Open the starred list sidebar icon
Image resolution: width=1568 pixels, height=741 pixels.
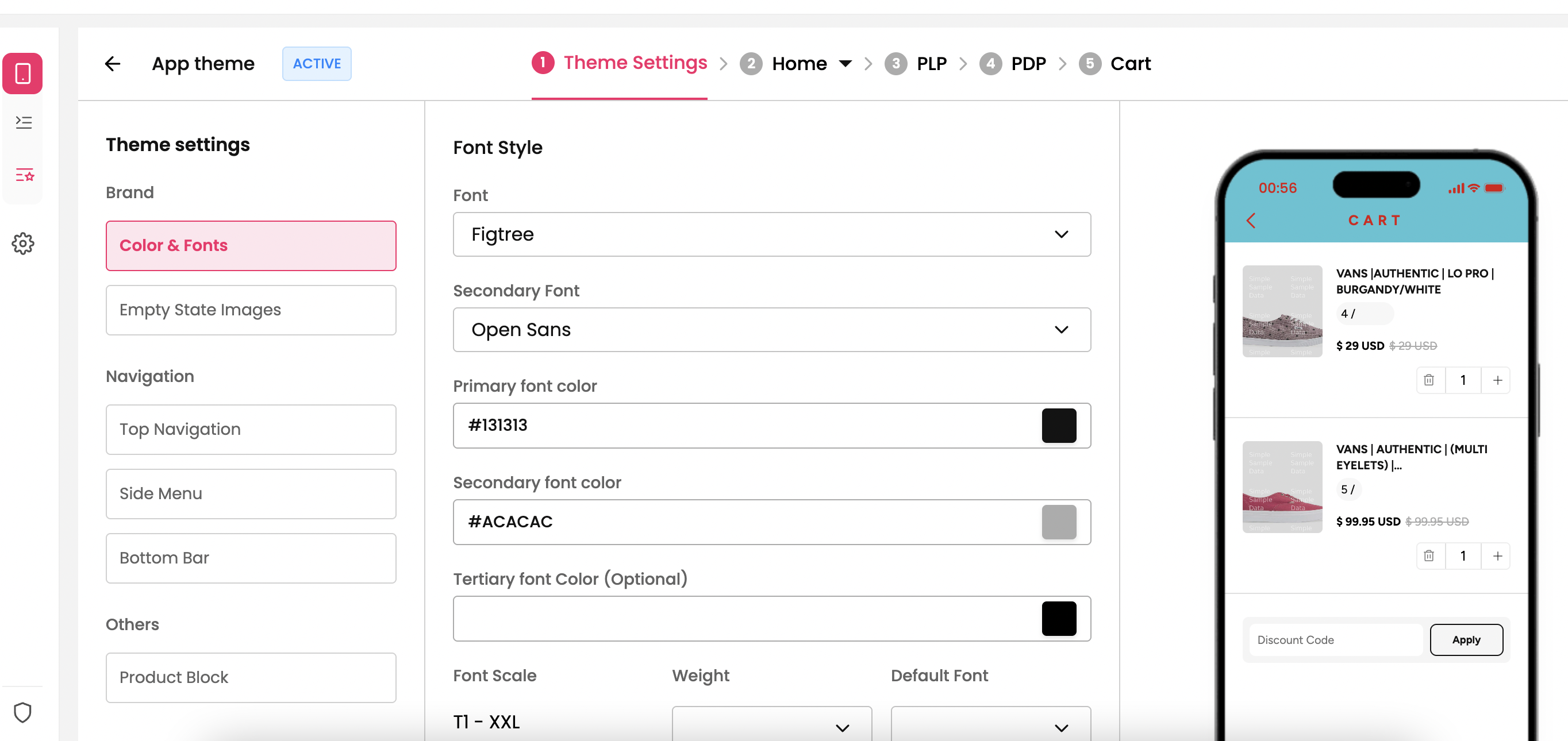coord(24,175)
